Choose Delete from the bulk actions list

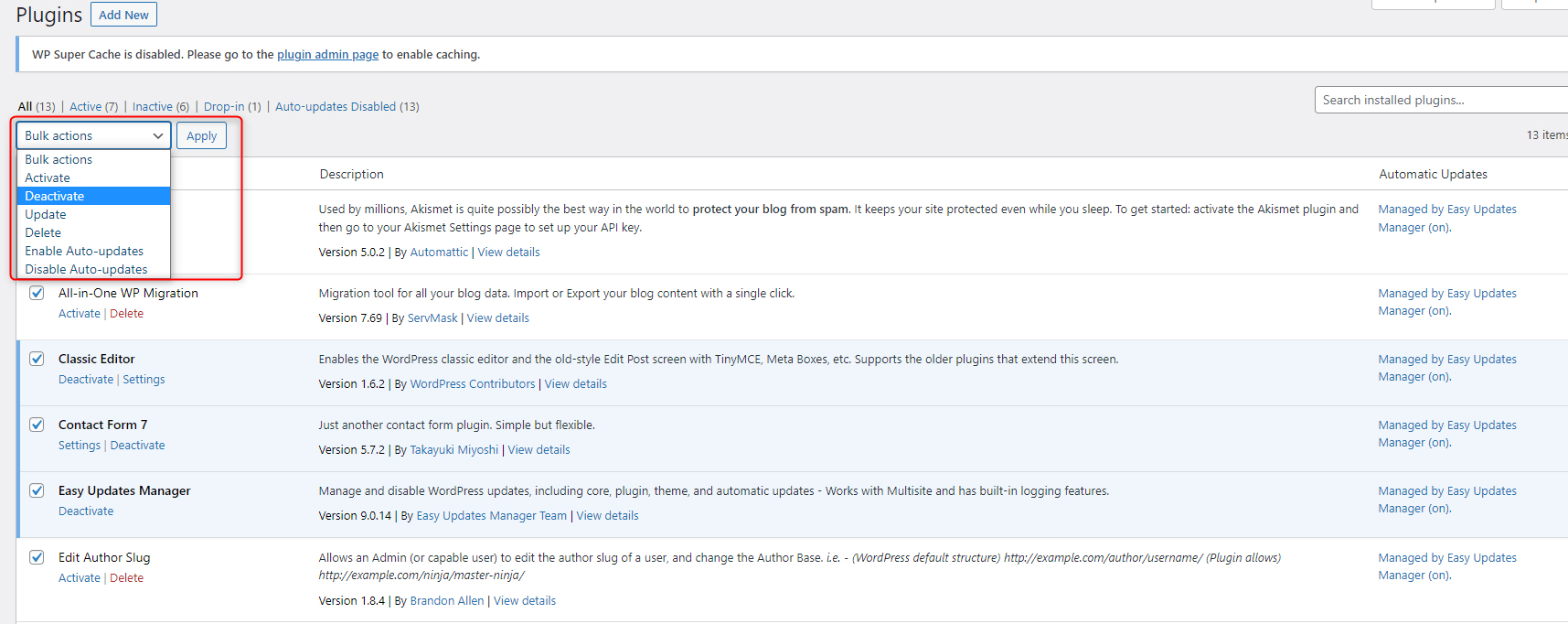point(93,232)
